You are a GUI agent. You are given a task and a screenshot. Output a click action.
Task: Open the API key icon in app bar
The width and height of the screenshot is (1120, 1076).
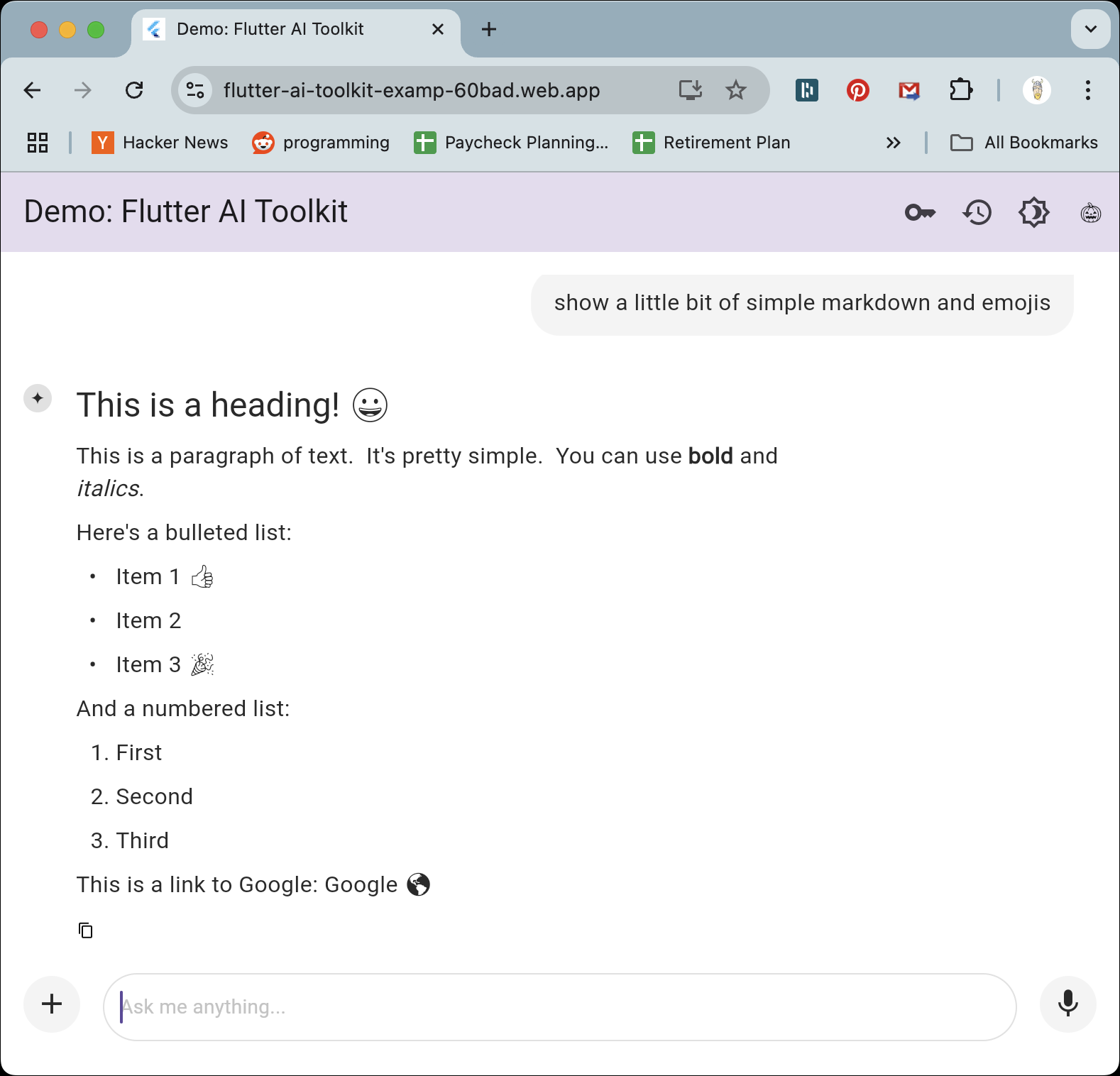point(921,212)
